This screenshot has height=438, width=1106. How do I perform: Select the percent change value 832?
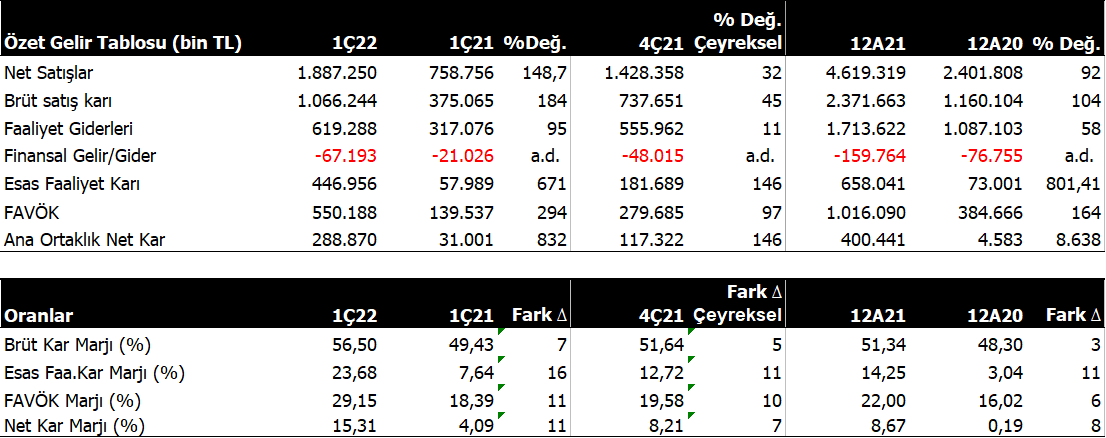click(x=554, y=240)
